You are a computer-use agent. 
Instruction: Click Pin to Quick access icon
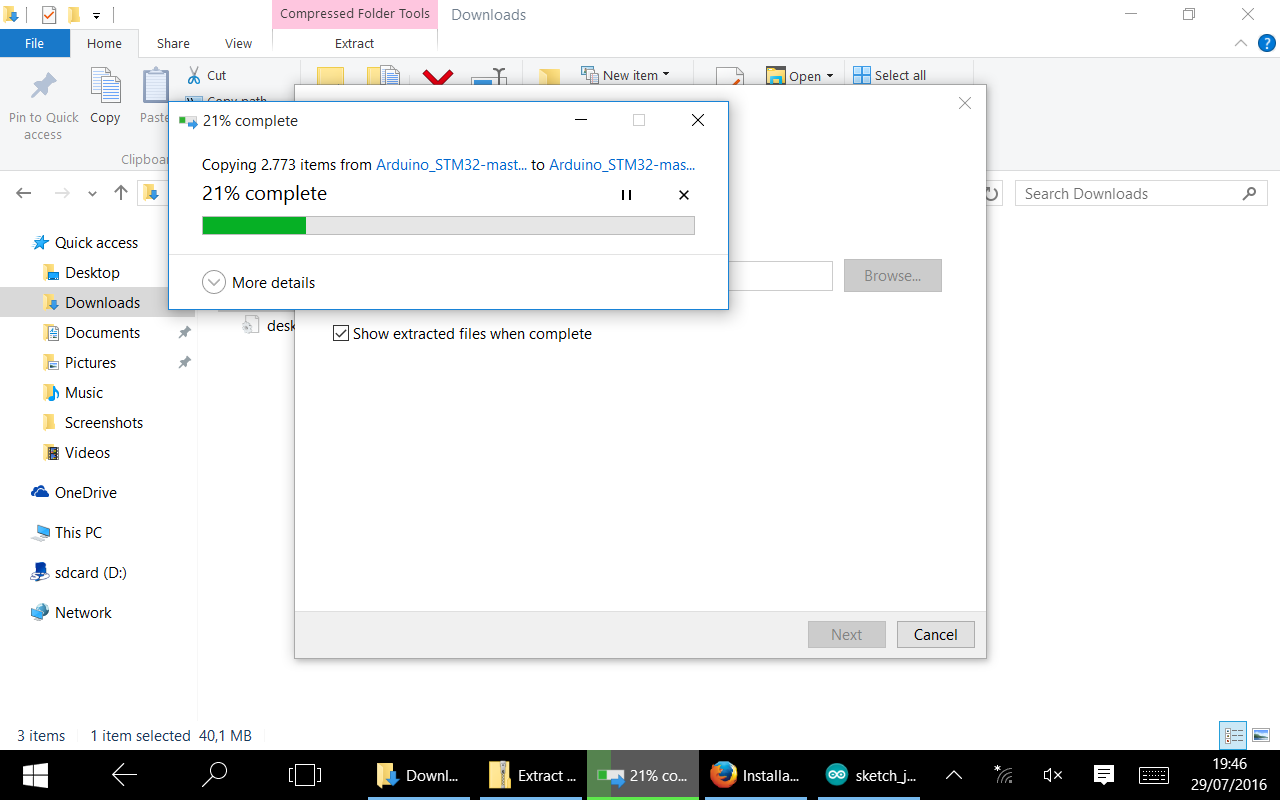pyautogui.click(x=43, y=105)
